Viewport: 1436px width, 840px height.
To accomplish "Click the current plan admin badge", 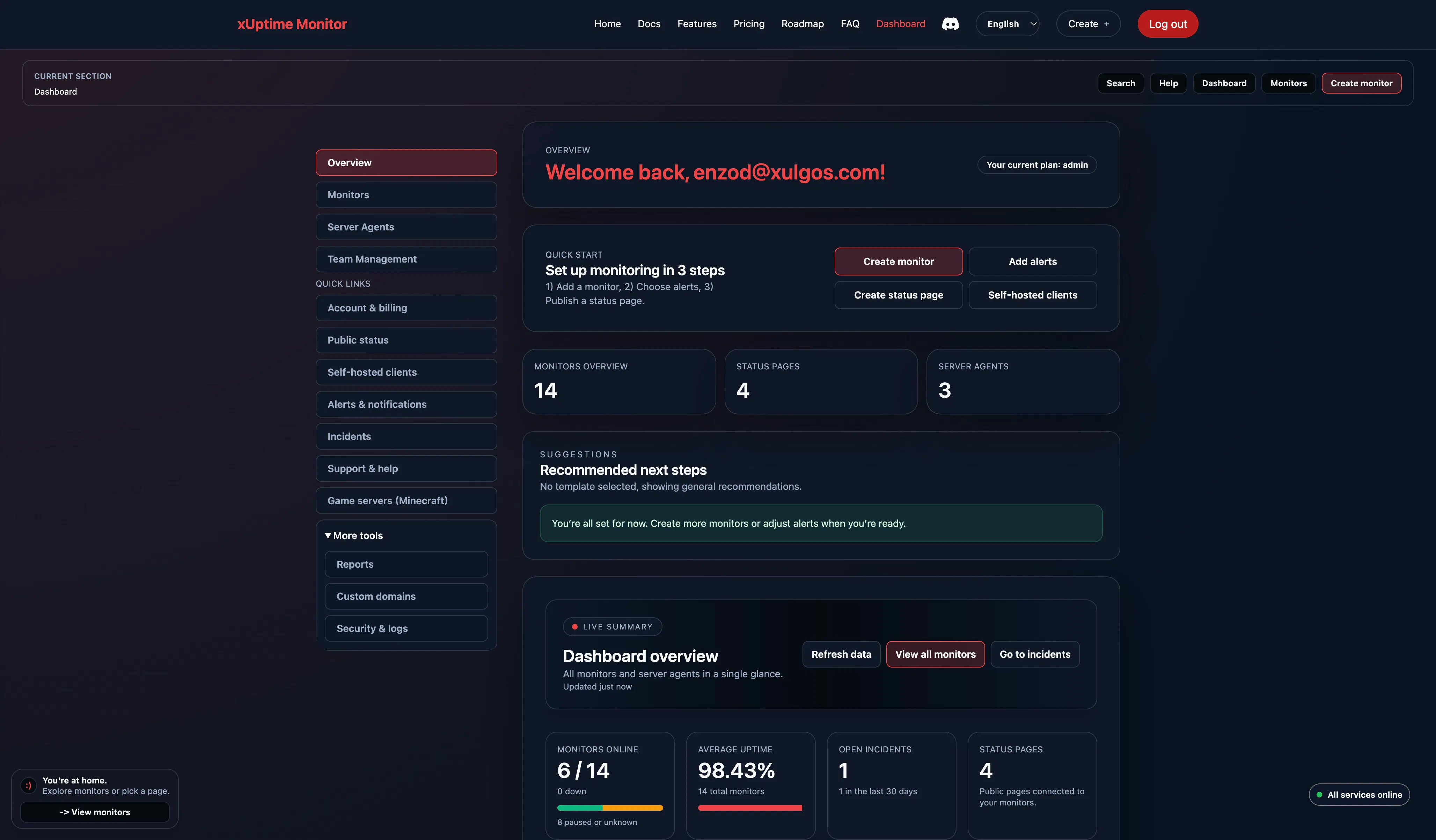I will (x=1037, y=165).
